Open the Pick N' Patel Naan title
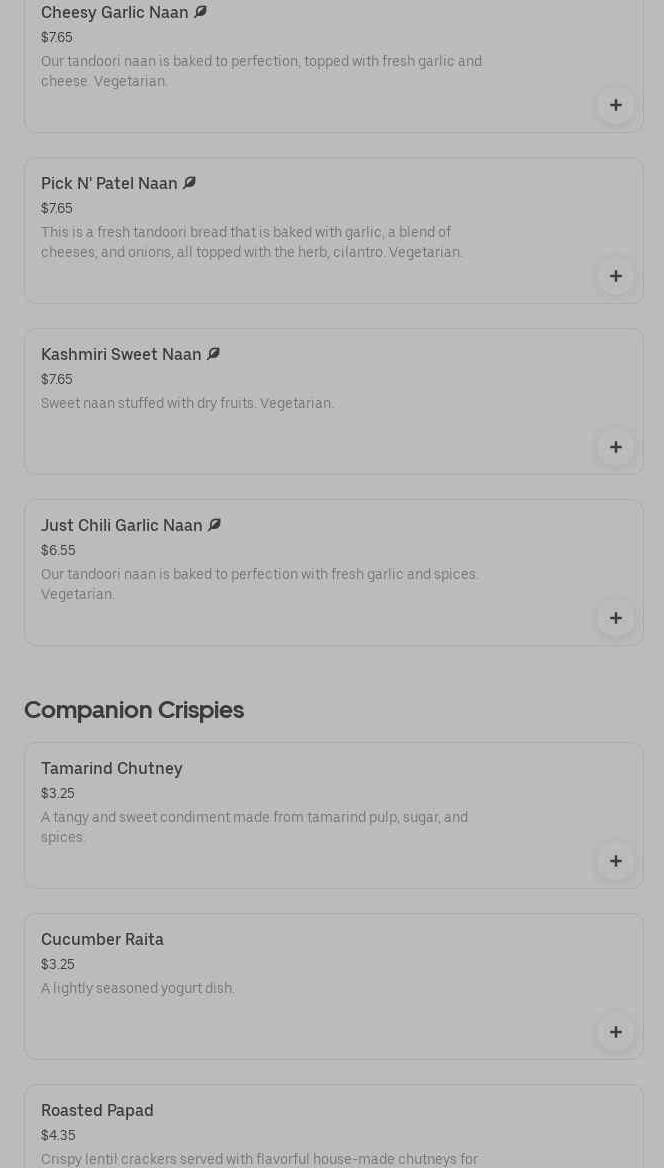The width and height of the screenshot is (664, 1168). [109, 184]
